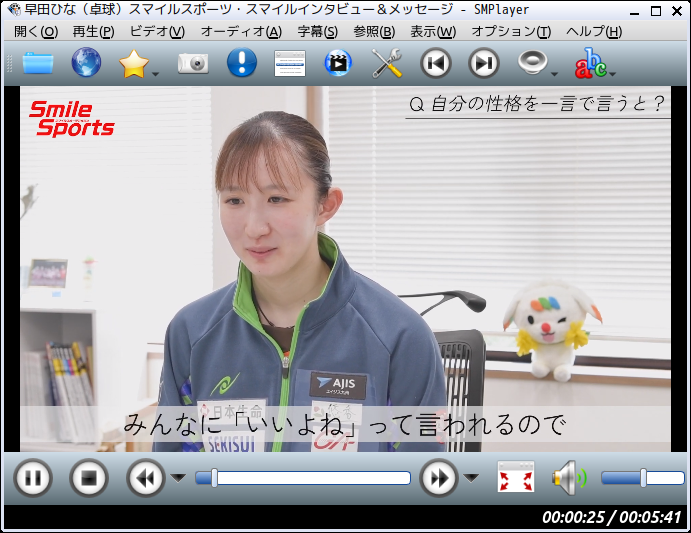Stop the video playback

click(89, 478)
